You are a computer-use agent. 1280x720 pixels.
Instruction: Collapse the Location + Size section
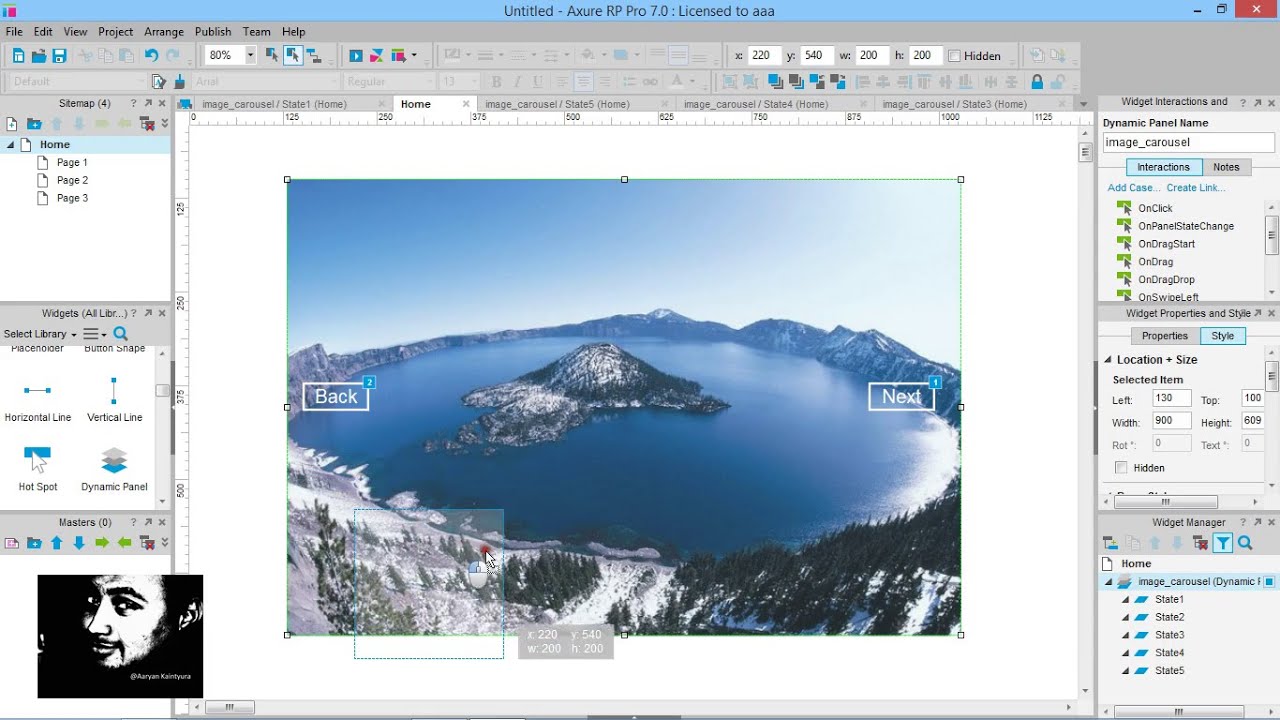(1108, 360)
